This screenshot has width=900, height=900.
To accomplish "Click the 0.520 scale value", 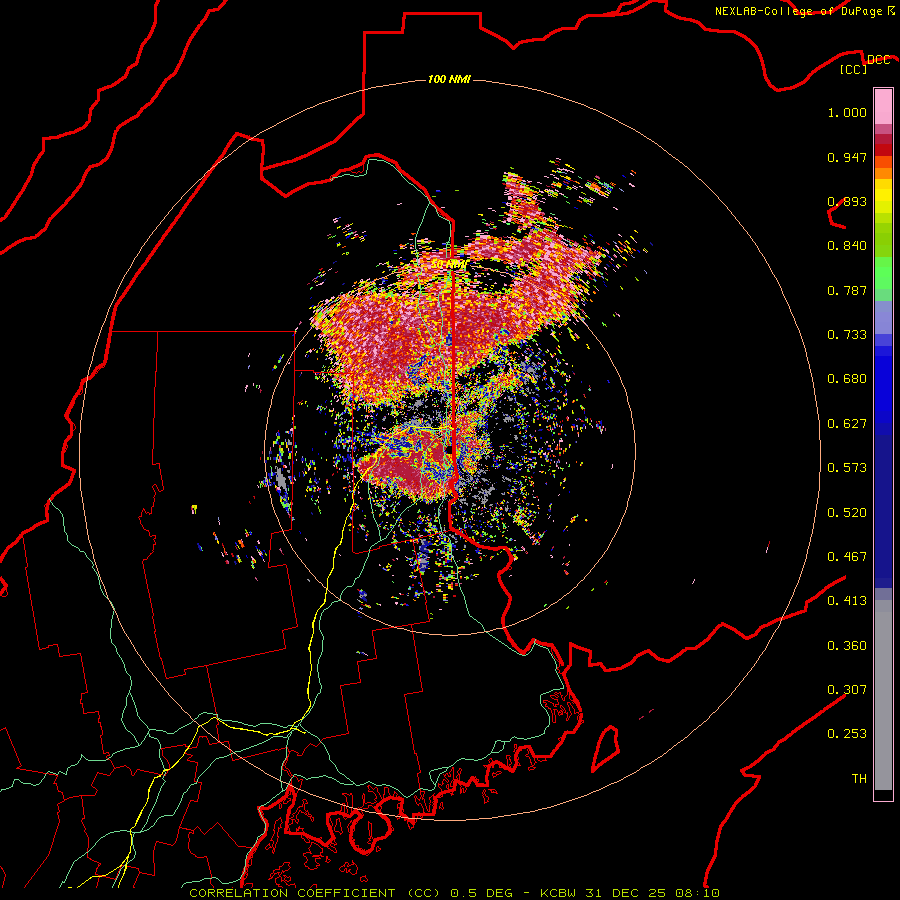I will (847, 513).
